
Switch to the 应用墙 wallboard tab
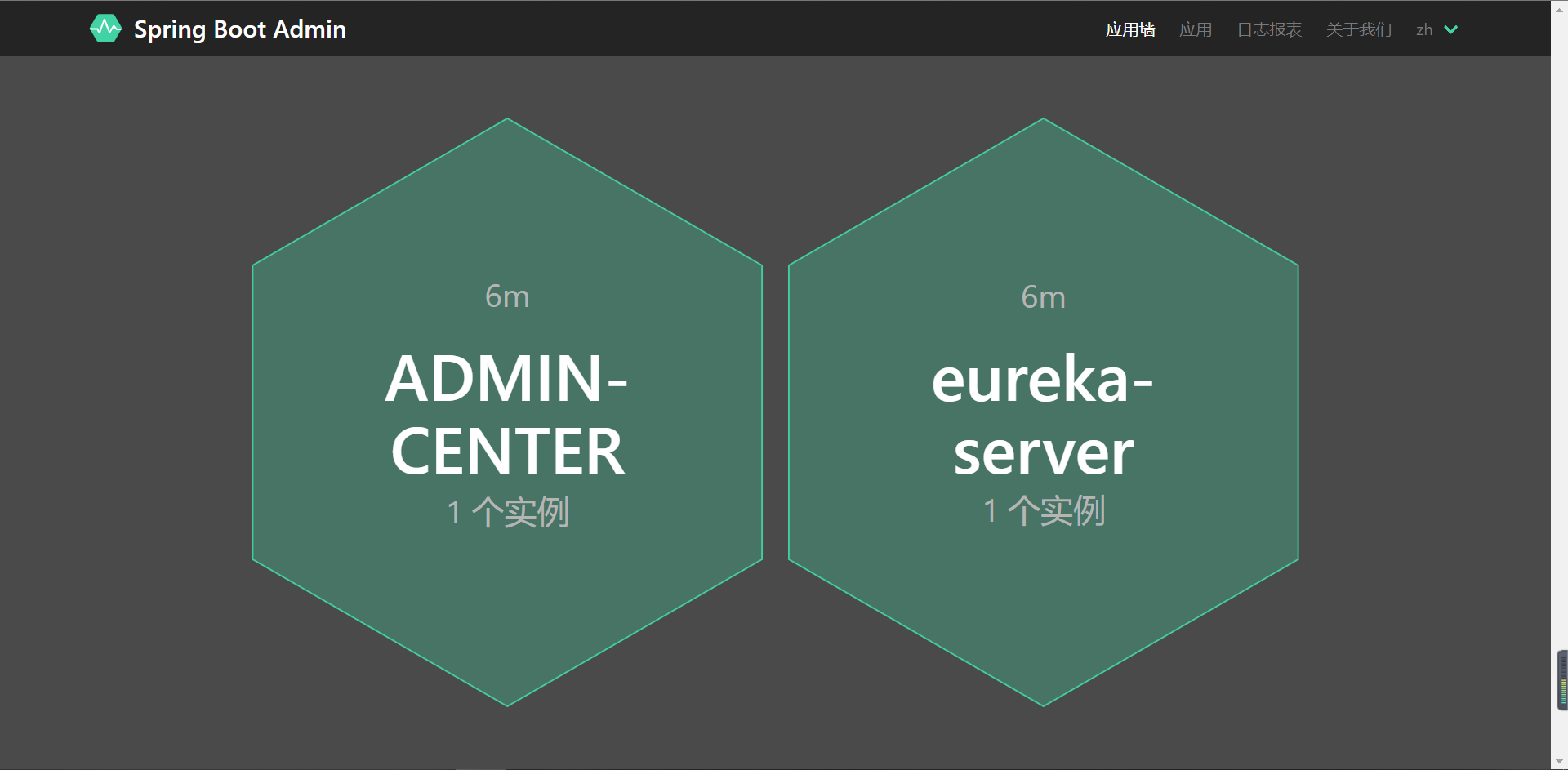tap(1130, 29)
